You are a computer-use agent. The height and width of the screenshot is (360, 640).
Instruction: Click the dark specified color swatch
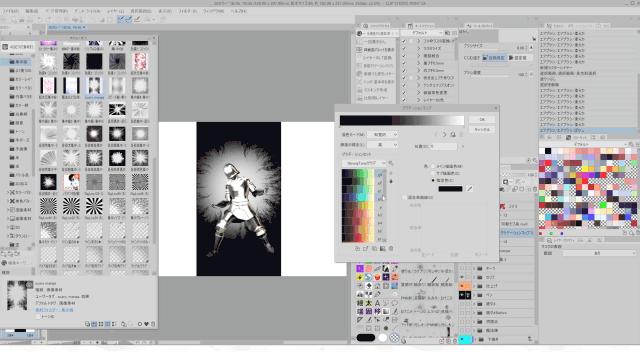pos(450,189)
